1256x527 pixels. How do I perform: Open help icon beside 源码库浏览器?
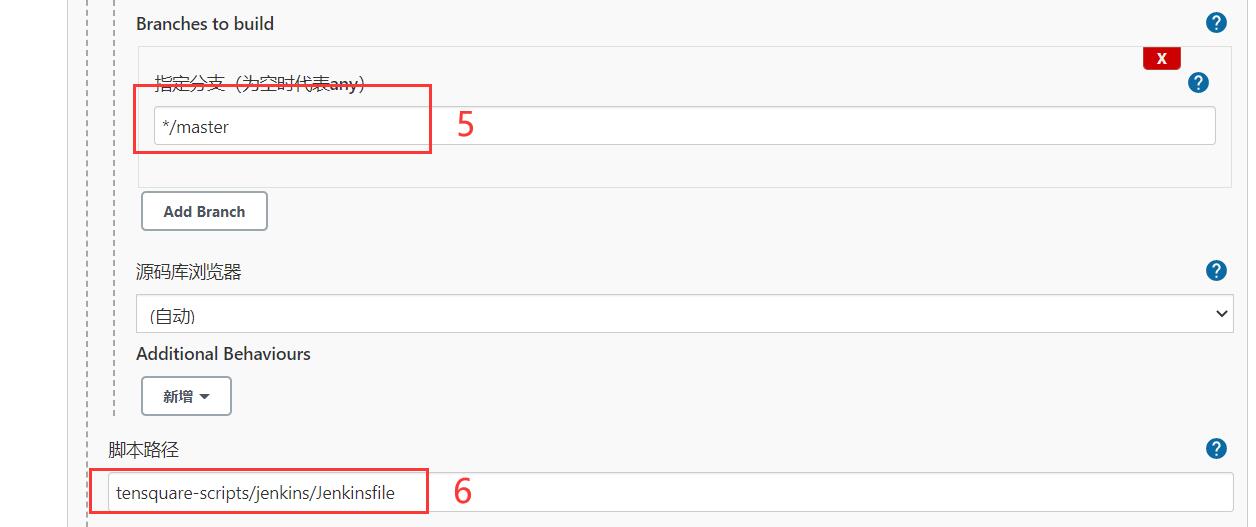pyautogui.click(x=1216, y=270)
